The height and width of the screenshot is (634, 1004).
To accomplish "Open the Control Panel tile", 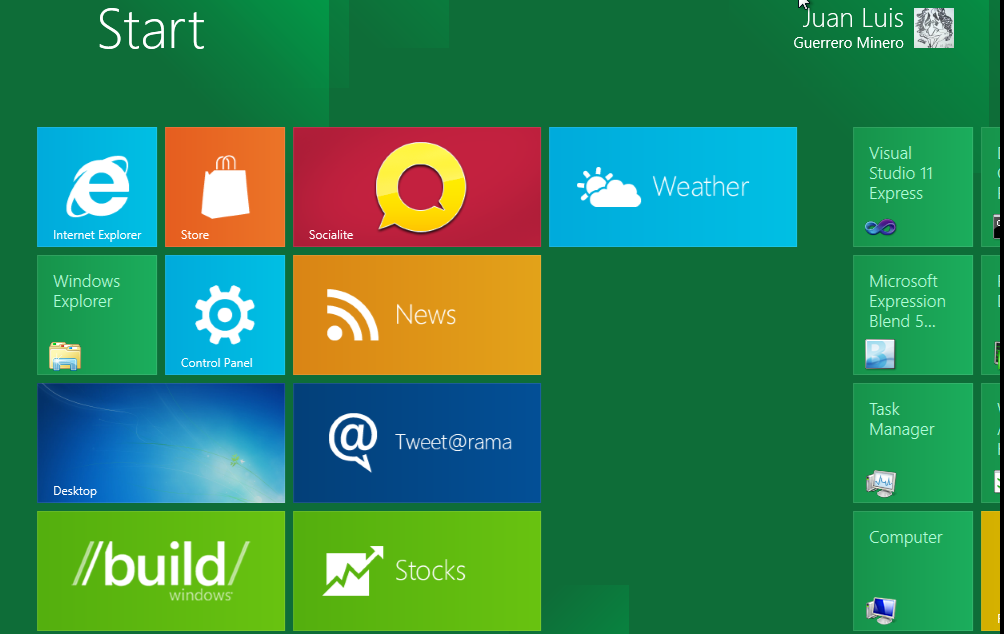I will coord(224,315).
